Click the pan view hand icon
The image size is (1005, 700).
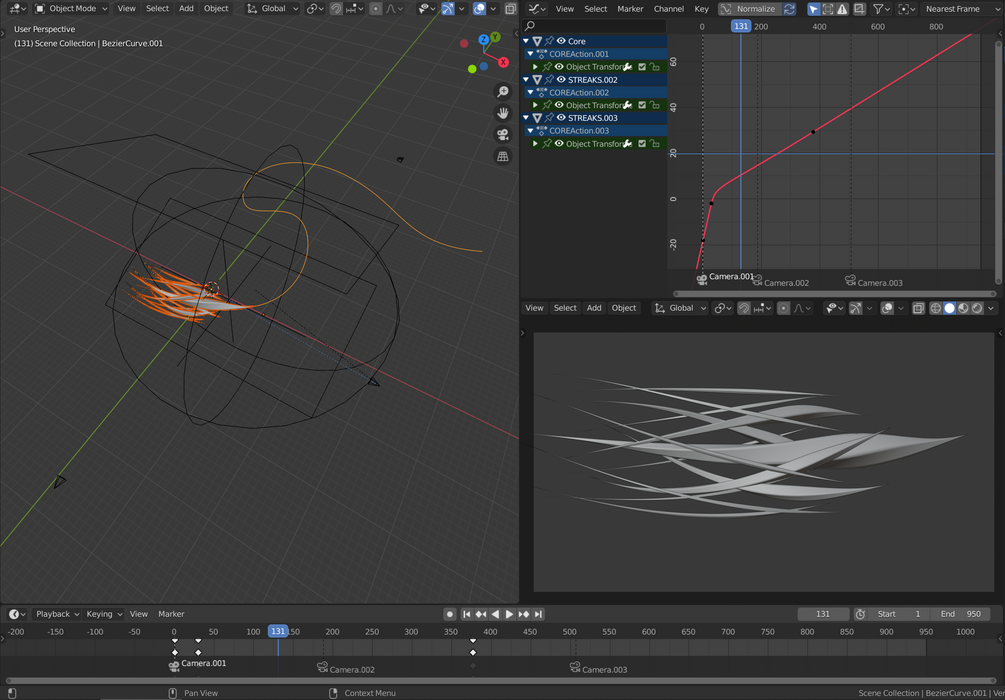[503, 113]
